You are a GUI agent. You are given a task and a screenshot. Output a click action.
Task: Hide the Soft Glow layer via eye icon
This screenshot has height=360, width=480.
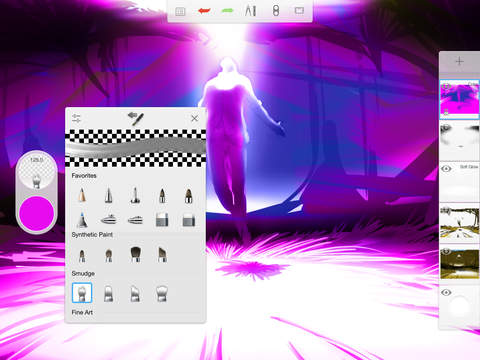coord(446,169)
